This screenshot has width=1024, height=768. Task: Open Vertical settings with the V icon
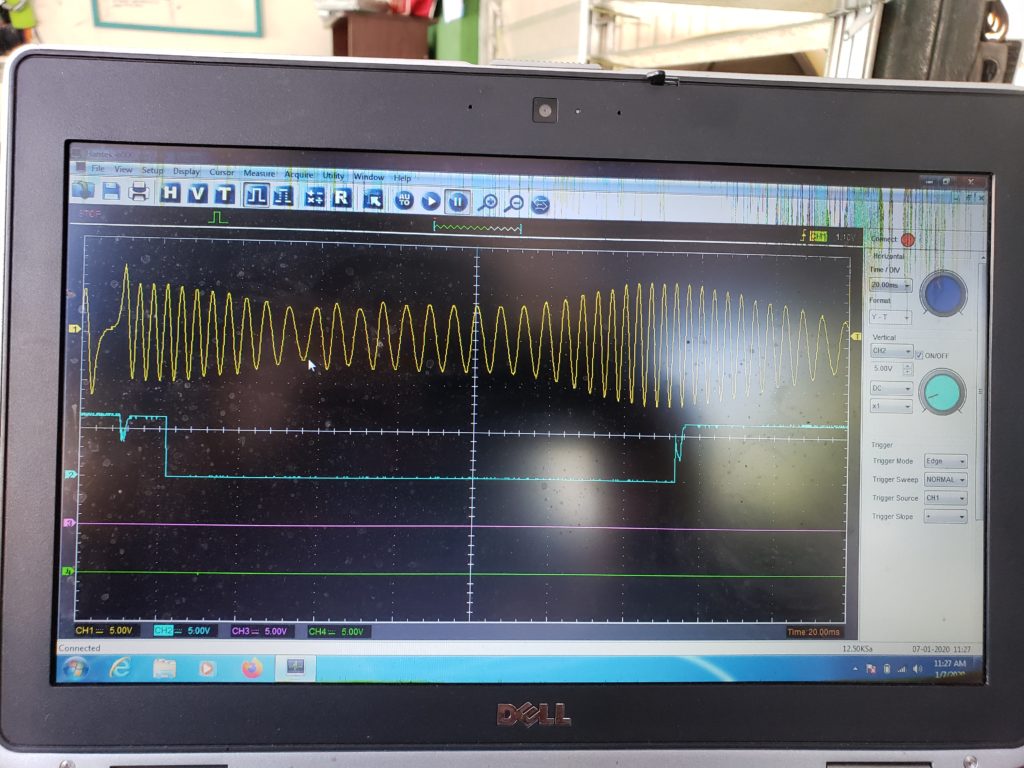click(198, 195)
